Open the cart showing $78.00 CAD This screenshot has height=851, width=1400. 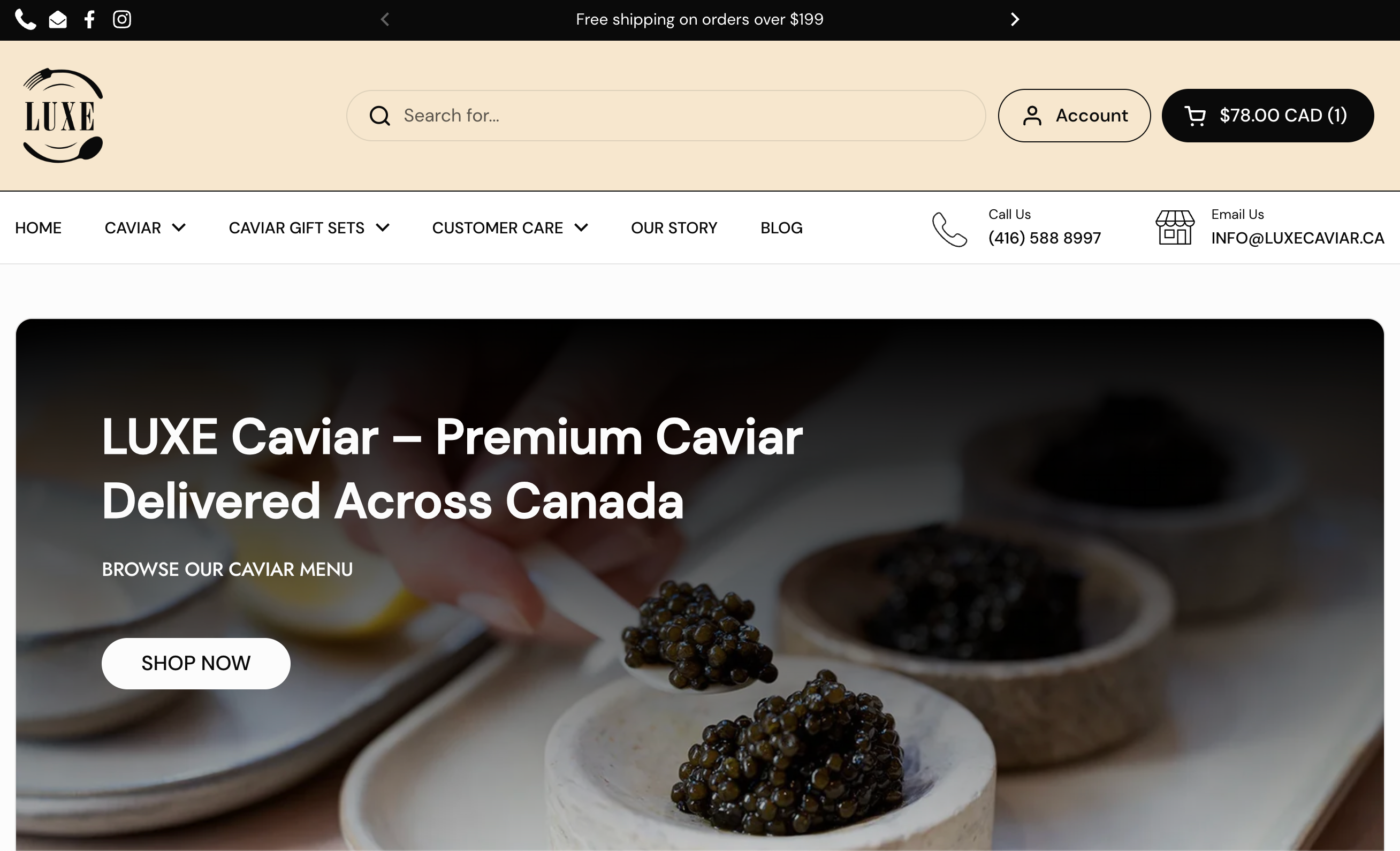(x=1268, y=115)
